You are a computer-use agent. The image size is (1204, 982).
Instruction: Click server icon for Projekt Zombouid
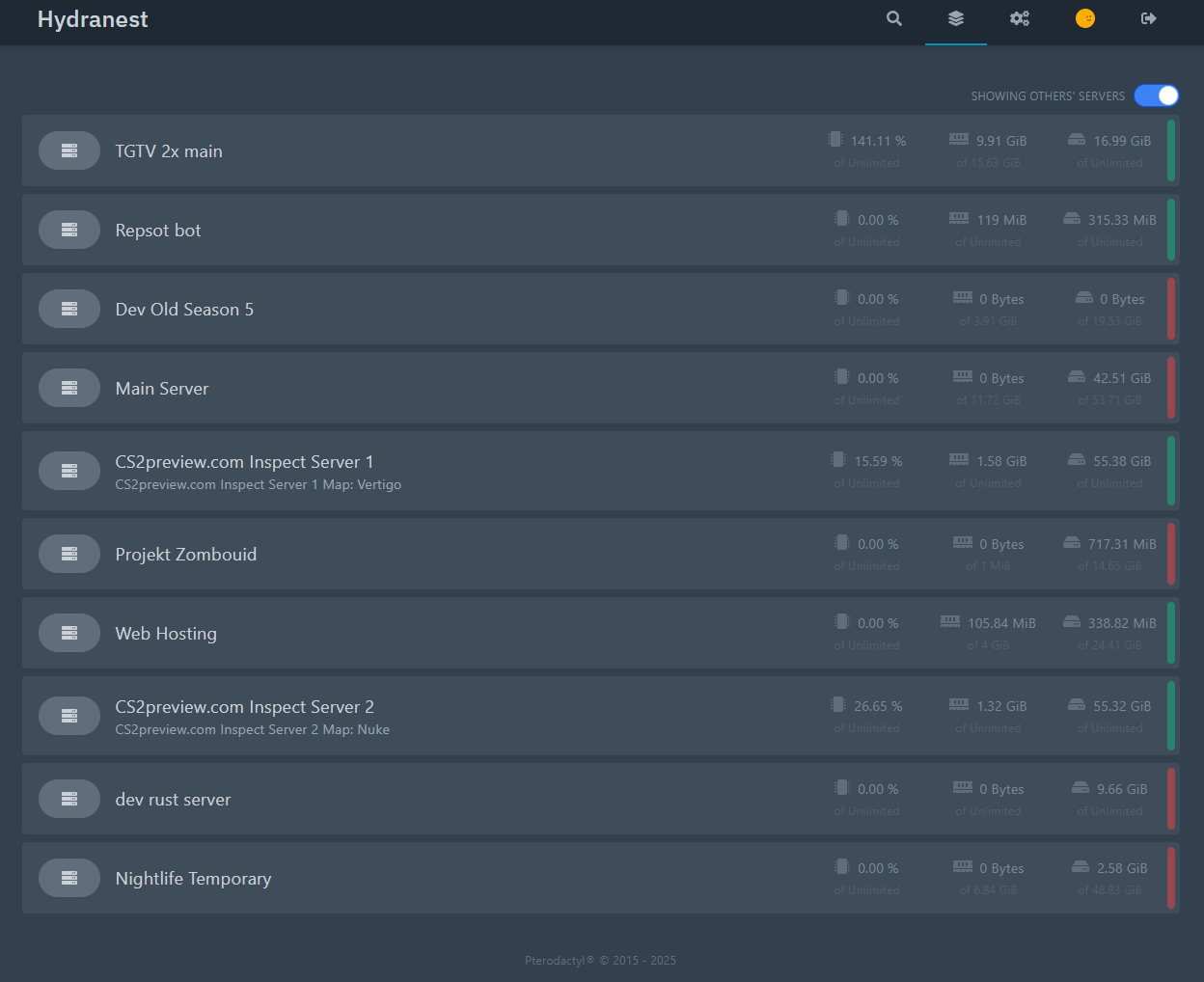[69, 554]
